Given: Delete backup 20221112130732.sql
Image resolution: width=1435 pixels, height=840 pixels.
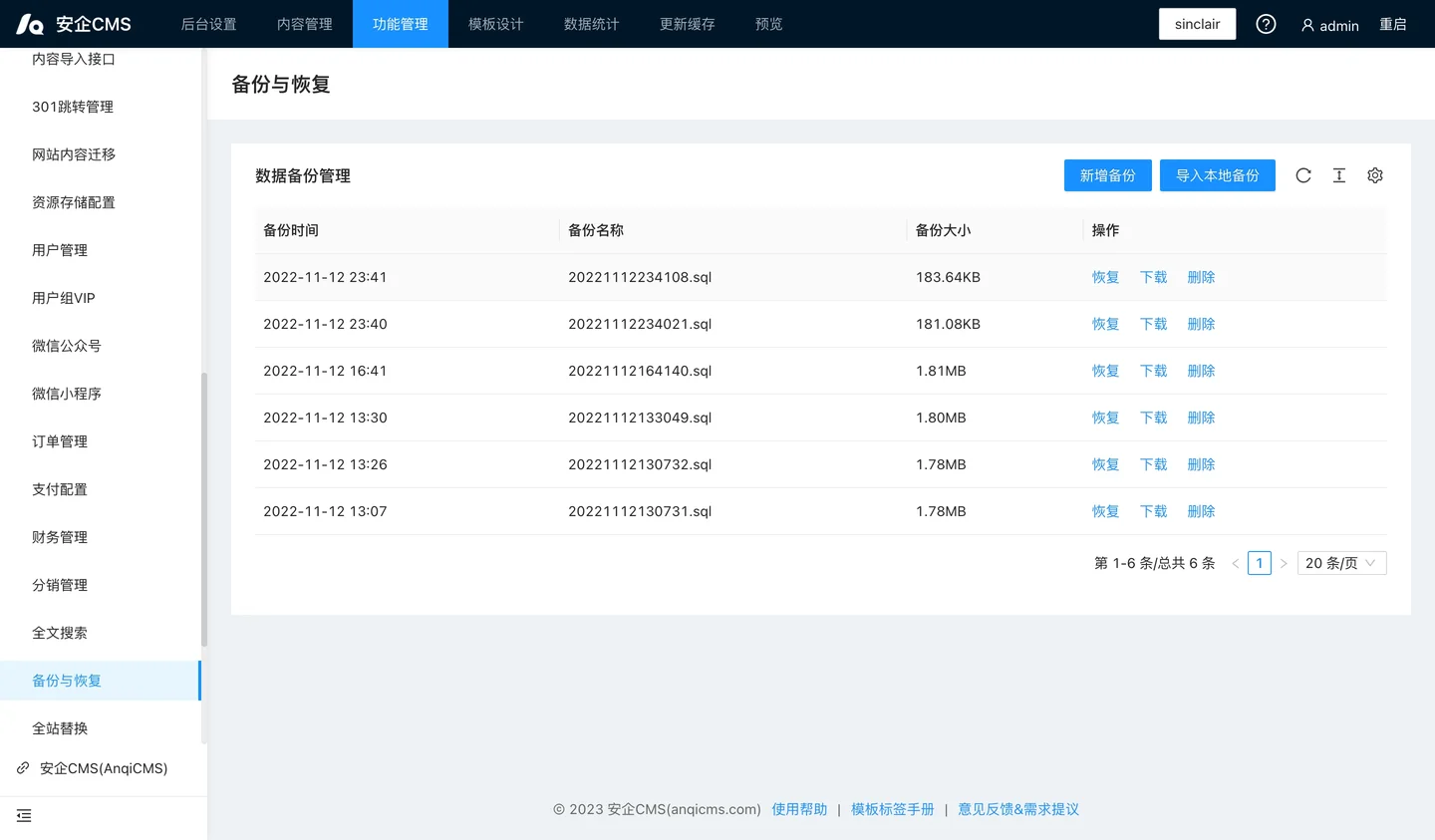Looking at the screenshot, I should click(x=1202, y=464).
